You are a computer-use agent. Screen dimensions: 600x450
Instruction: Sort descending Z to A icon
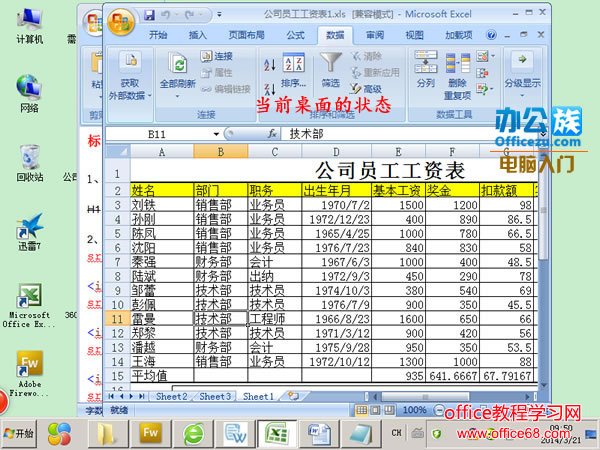[270, 89]
